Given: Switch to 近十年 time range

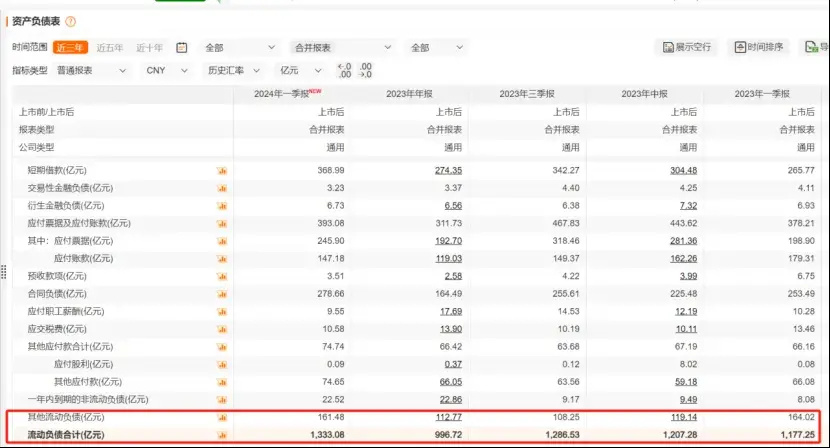Looking at the screenshot, I should coord(149,48).
